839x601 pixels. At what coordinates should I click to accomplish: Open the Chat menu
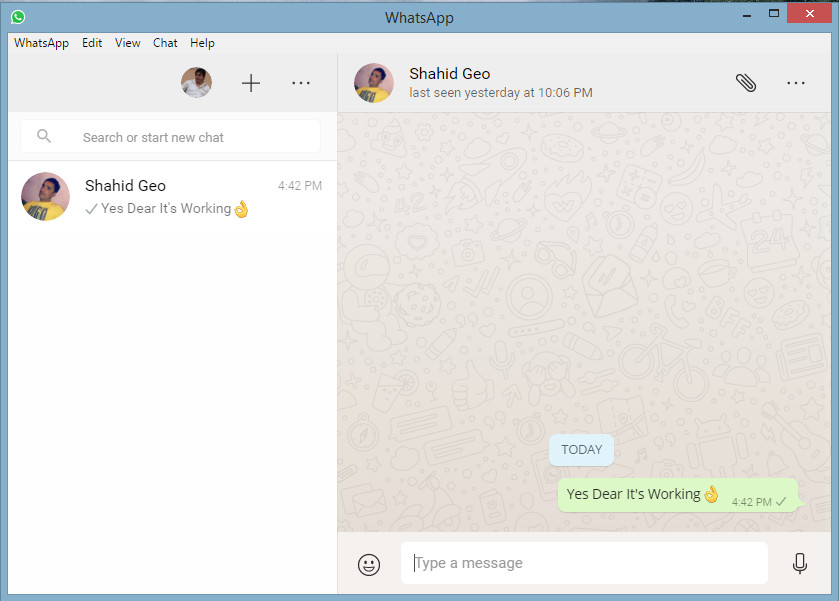click(165, 43)
